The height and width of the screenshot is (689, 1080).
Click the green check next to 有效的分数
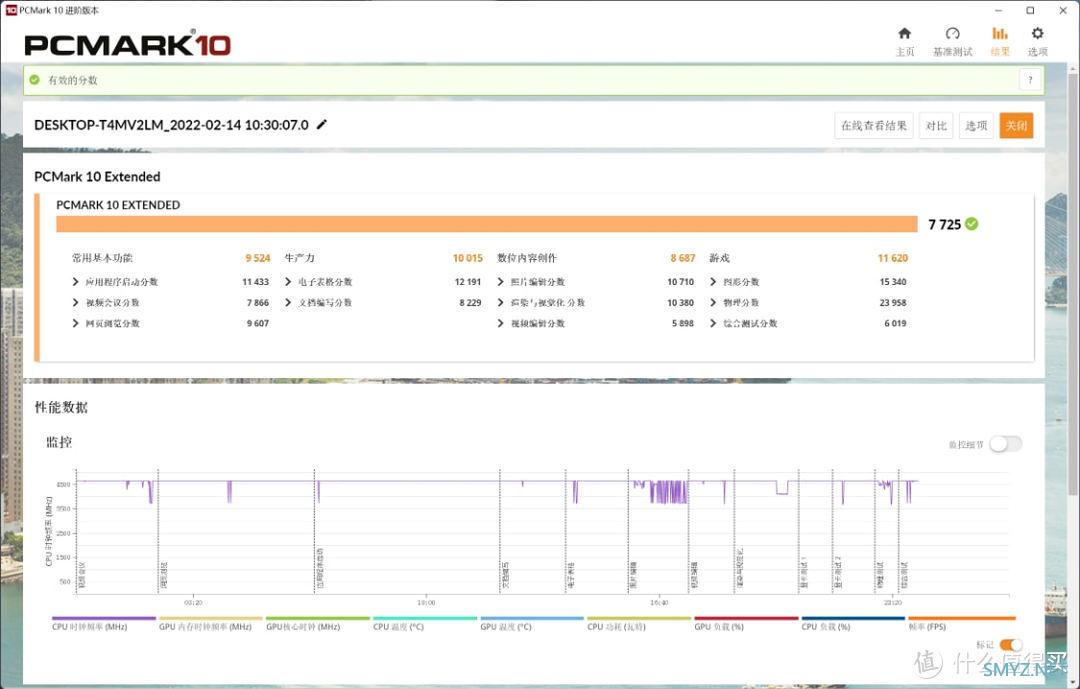34,80
